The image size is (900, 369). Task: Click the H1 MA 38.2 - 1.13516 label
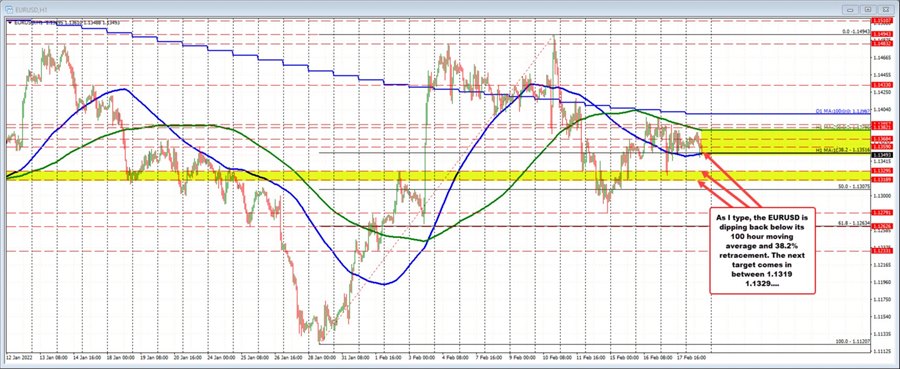tap(843, 150)
